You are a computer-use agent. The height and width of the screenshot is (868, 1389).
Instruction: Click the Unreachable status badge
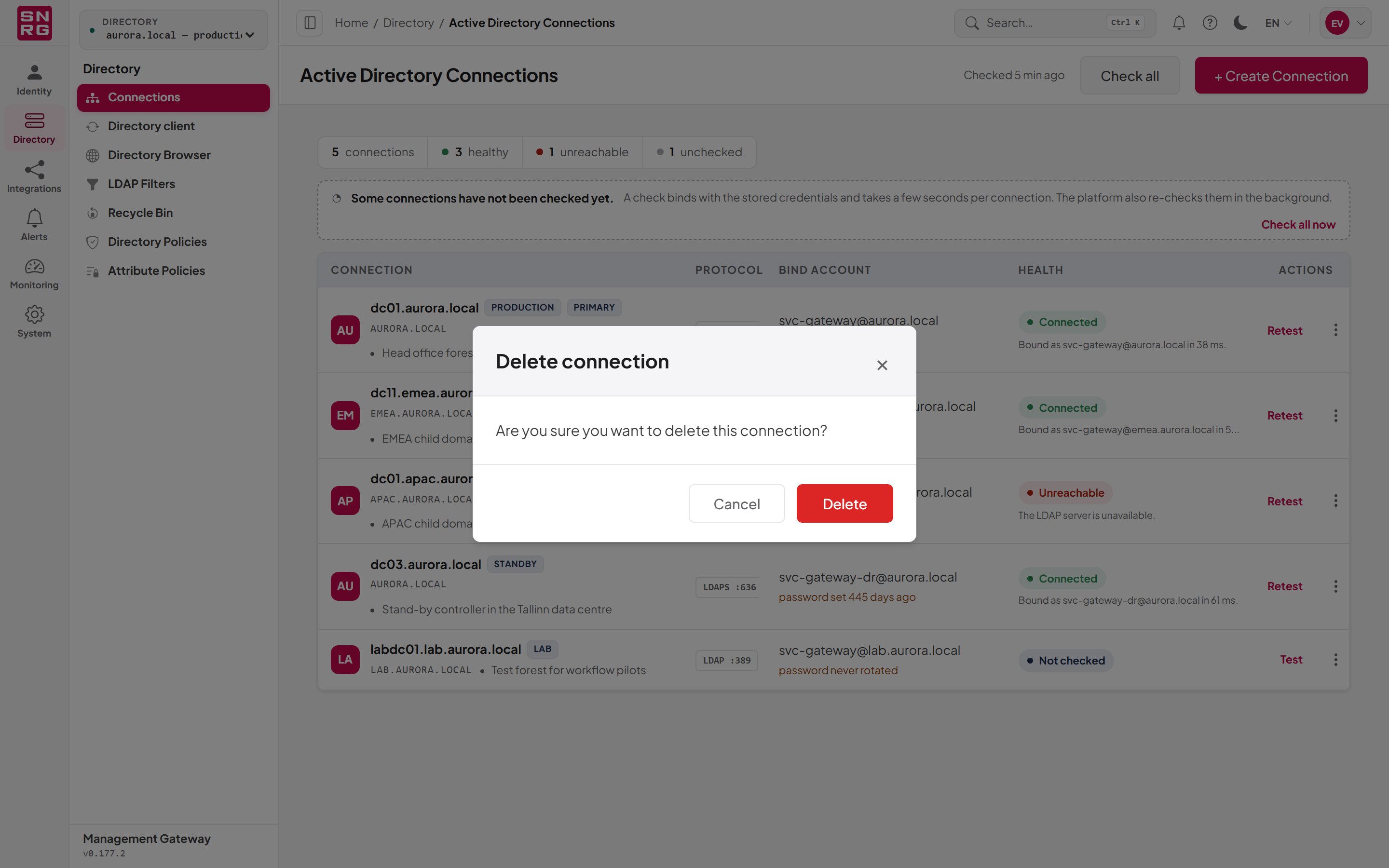coord(1065,493)
